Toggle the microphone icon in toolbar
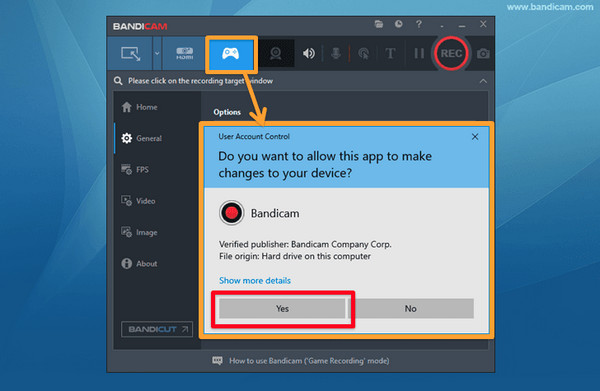 point(336,54)
